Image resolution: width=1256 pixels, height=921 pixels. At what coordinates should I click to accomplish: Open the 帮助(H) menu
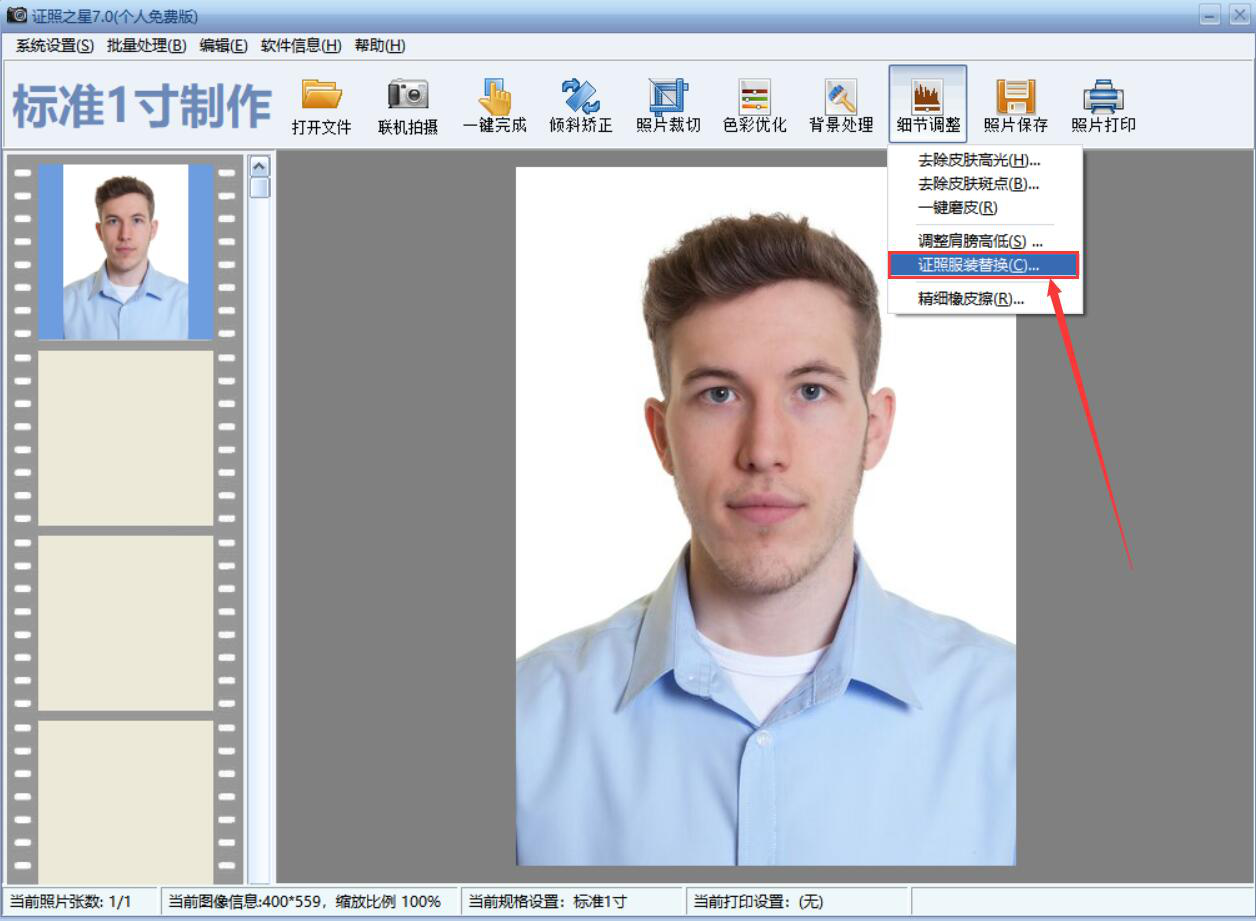tap(380, 46)
